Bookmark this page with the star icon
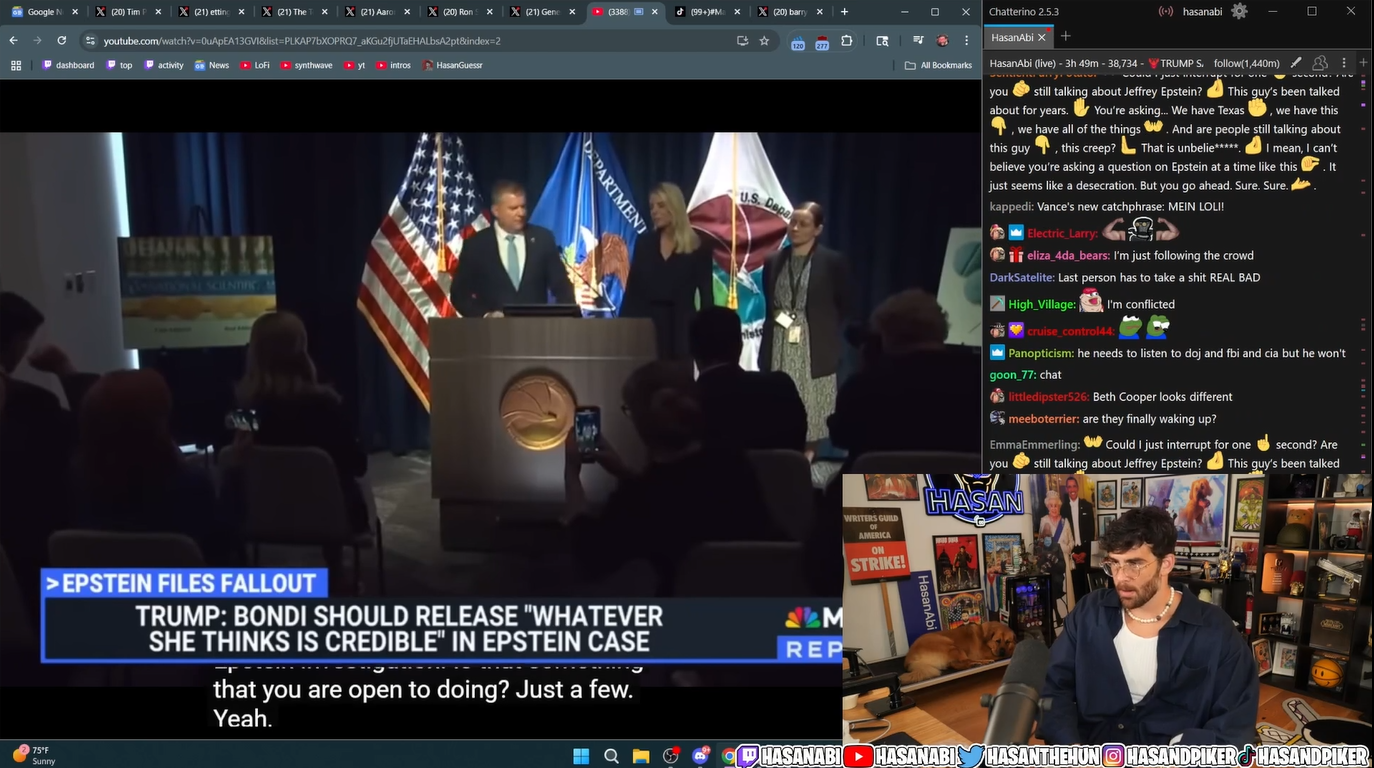Viewport: 1374px width, 768px height. tap(764, 41)
